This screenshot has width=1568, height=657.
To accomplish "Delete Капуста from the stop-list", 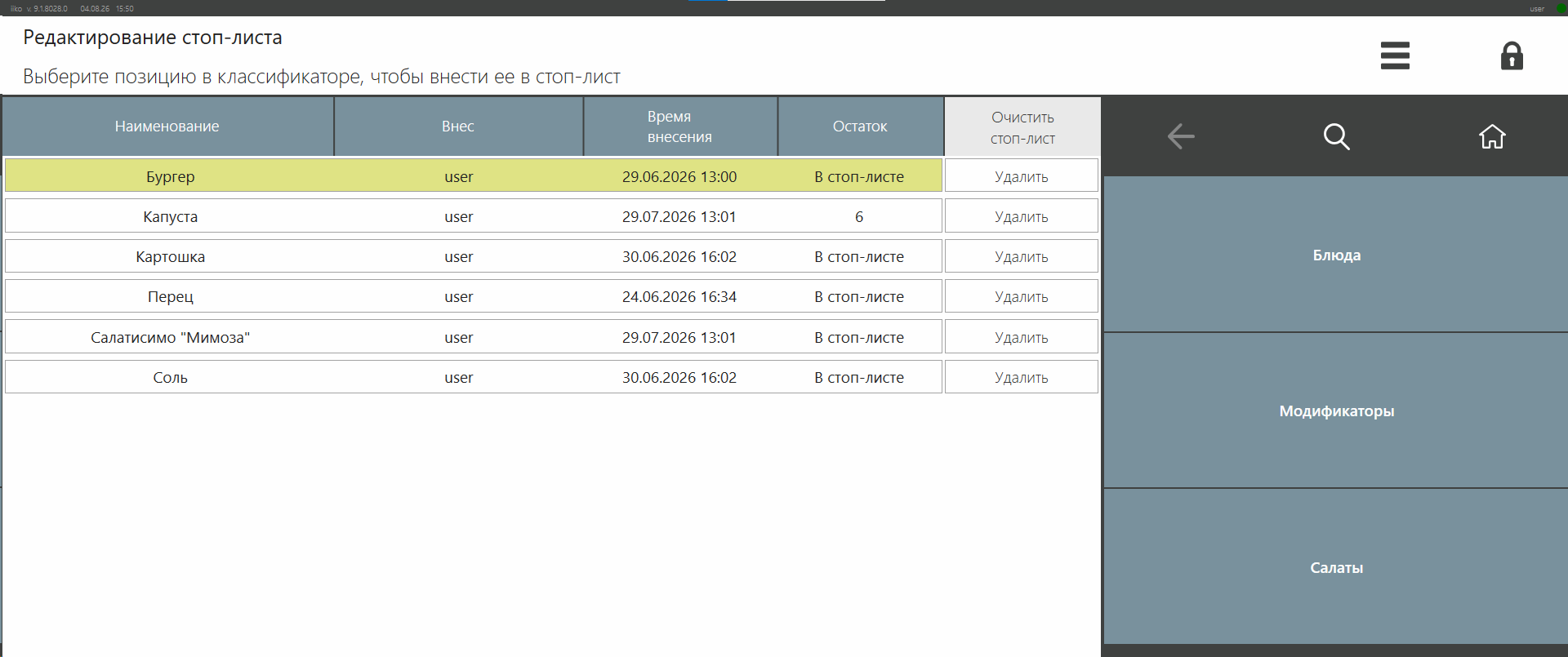I will click(1022, 216).
